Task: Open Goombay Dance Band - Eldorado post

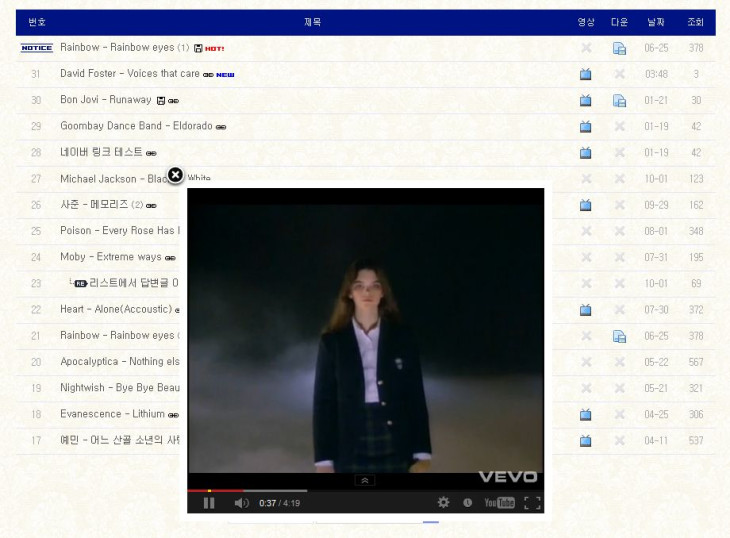Action: (x=136, y=126)
